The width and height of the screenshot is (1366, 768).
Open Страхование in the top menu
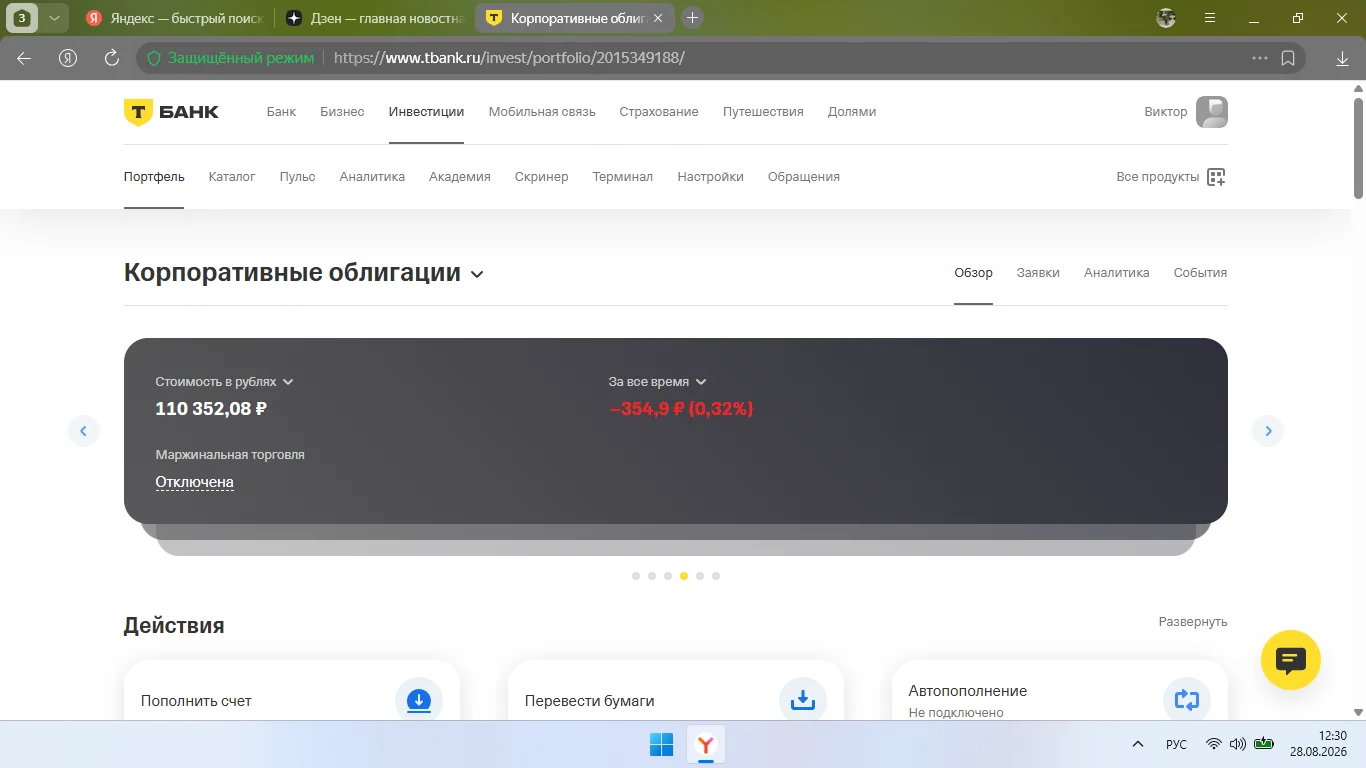(659, 112)
